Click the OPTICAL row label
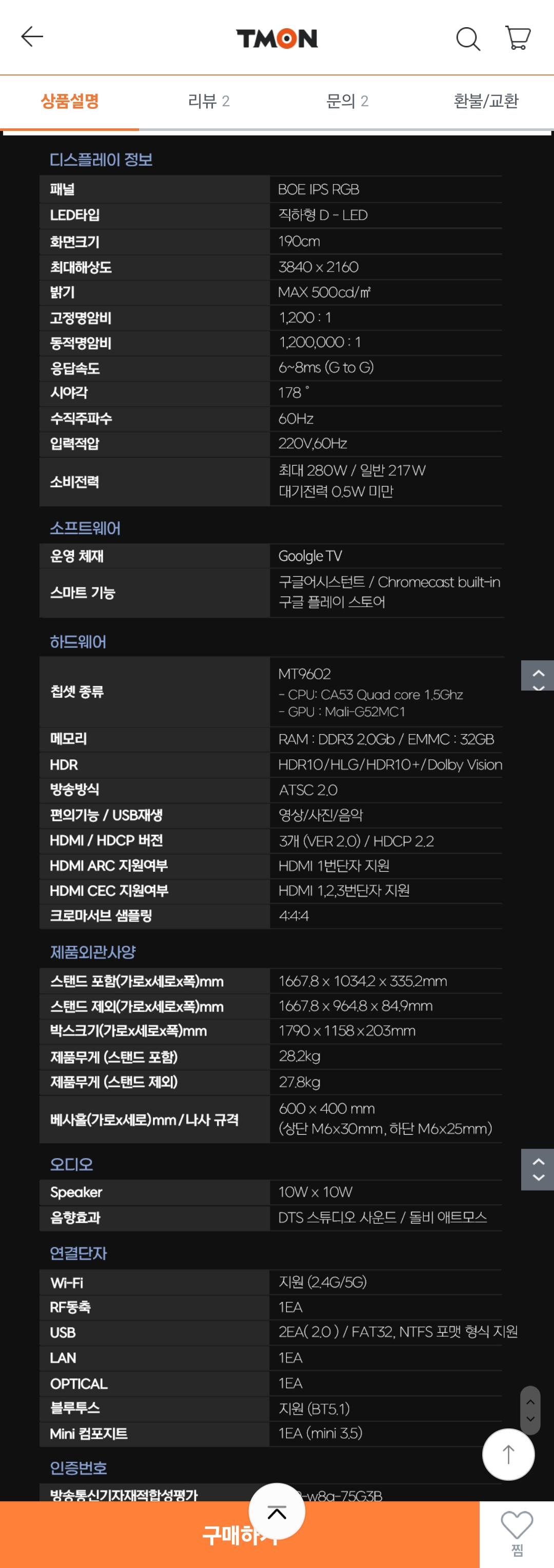 point(78,1384)
